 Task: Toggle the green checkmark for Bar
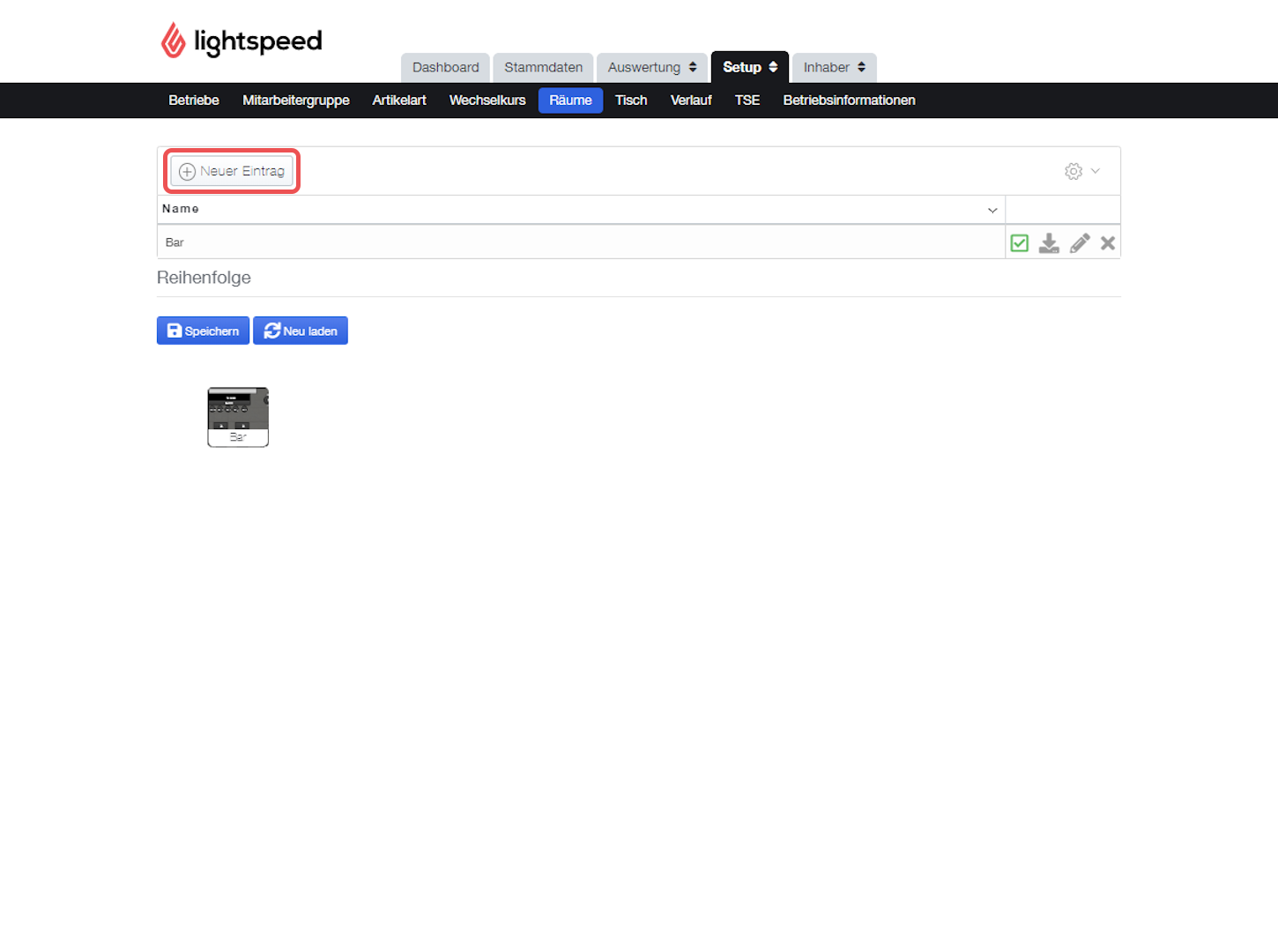(1020, 243)
